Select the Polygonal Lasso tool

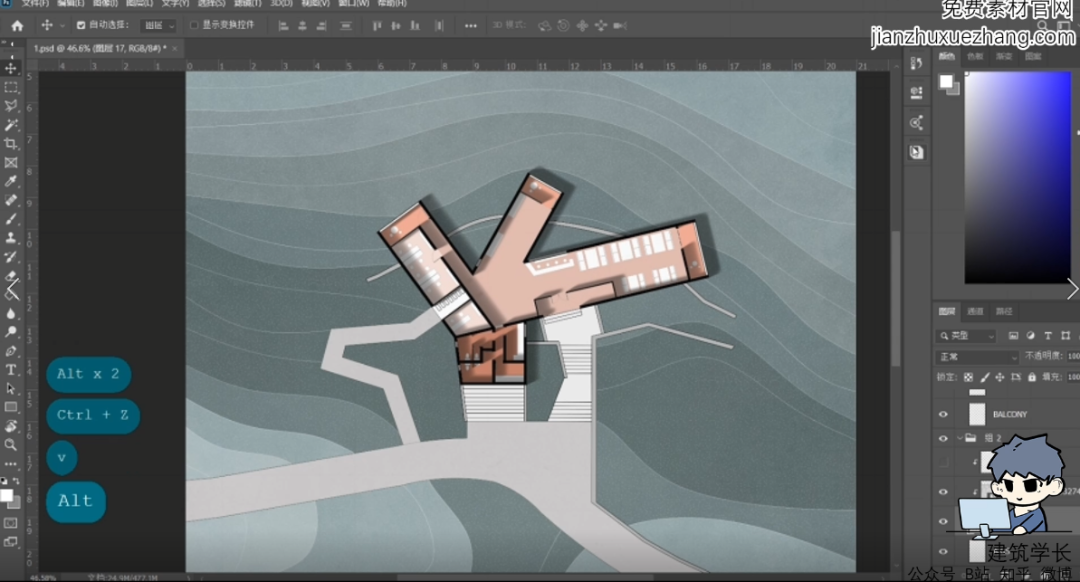11,106
